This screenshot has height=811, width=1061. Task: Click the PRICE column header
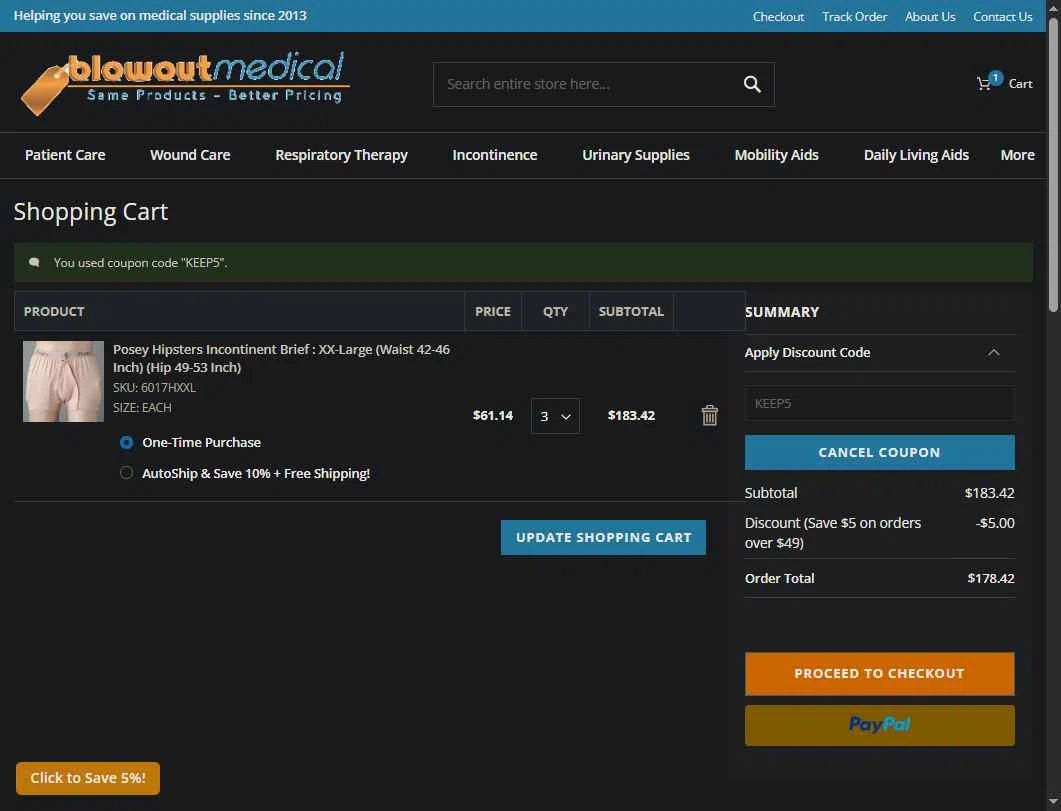493,312
